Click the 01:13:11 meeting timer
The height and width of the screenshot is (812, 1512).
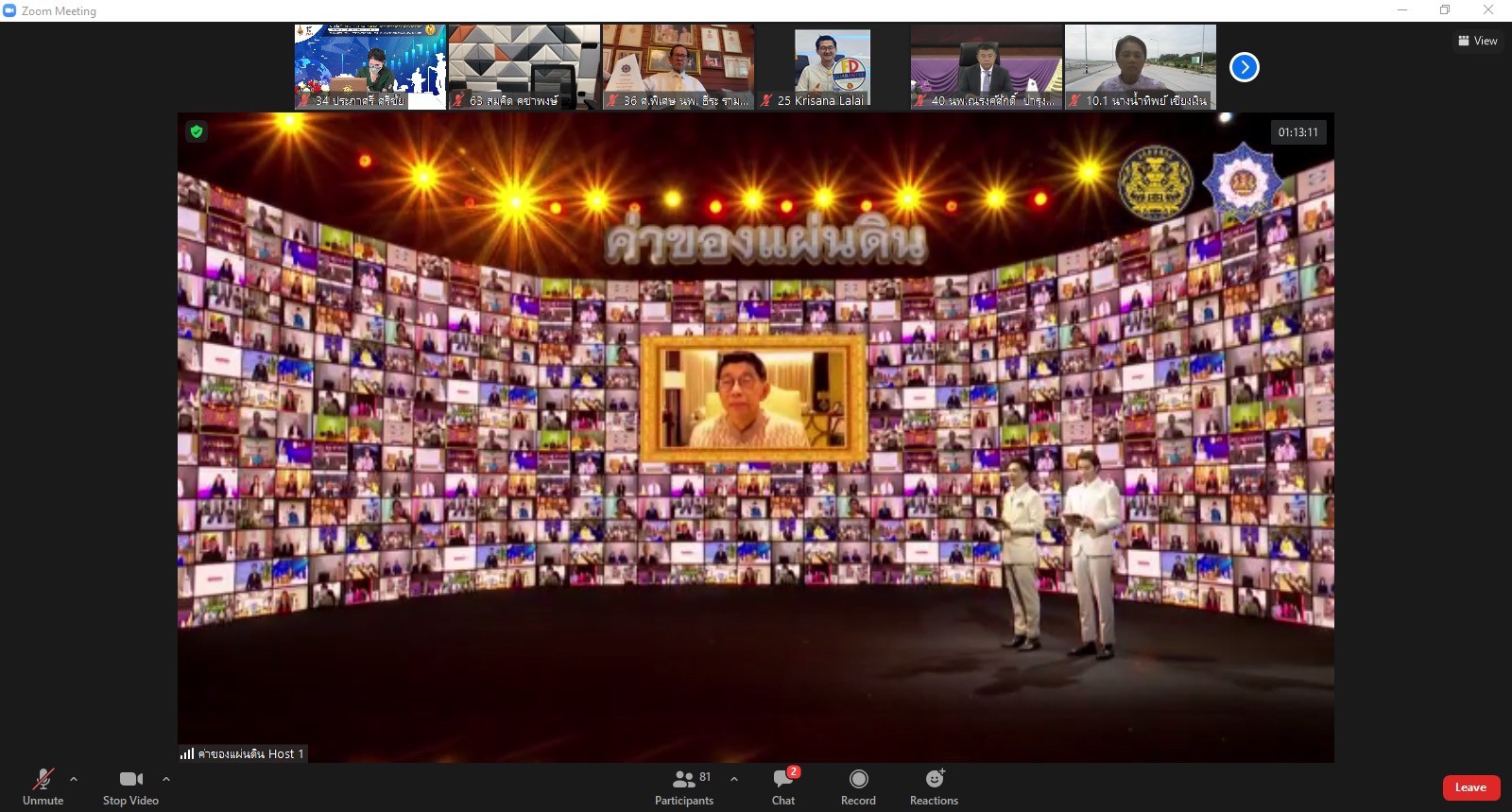click(1297, 132)
